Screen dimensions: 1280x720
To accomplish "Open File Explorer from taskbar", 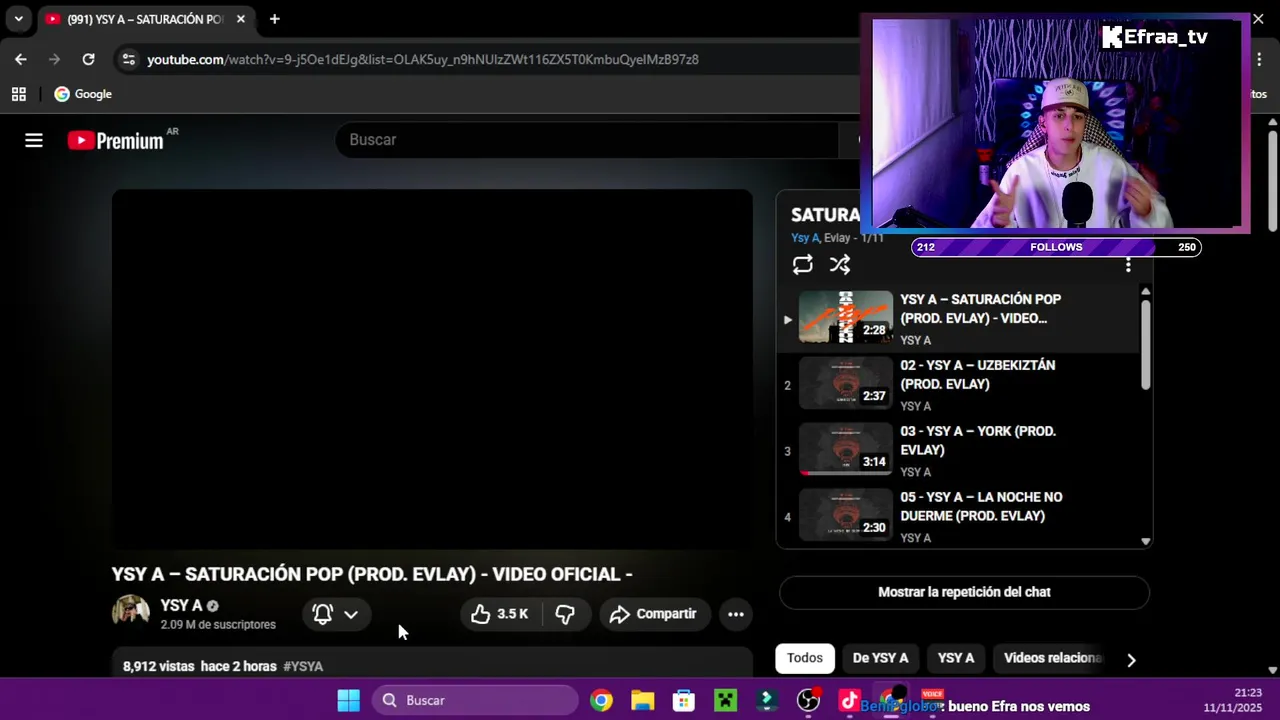I will pos(642,701).
